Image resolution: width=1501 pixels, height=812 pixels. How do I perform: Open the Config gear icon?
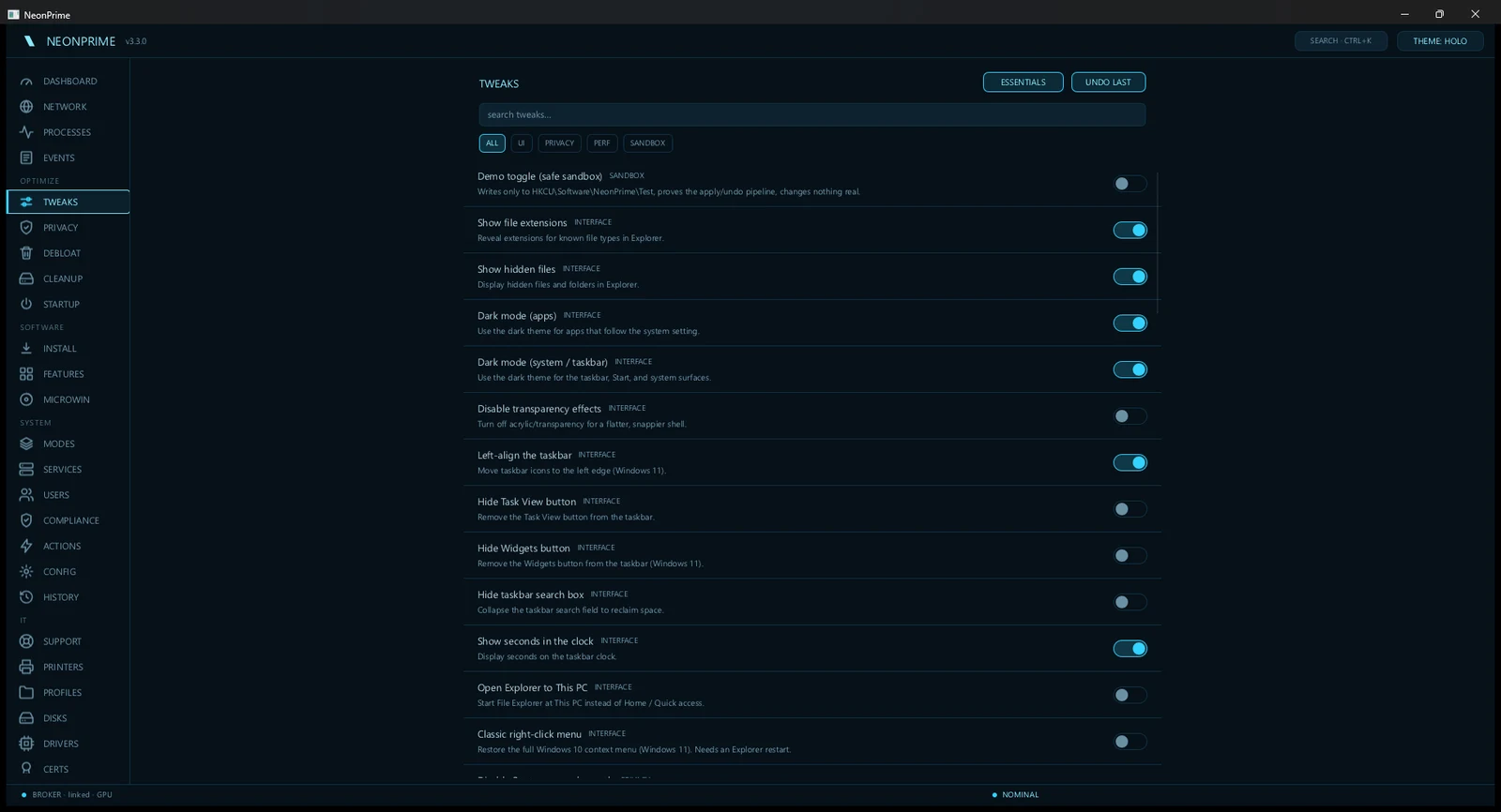coord(26,571)
